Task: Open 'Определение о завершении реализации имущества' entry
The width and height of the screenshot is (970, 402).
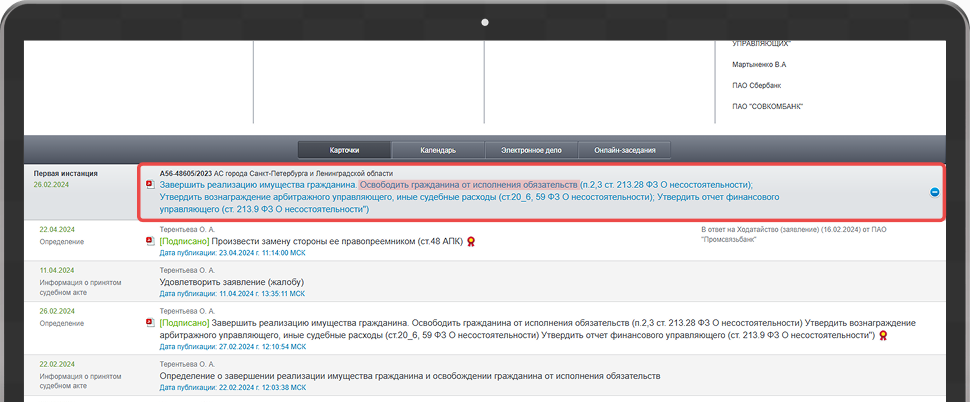Action: click(x=410, y=376)
